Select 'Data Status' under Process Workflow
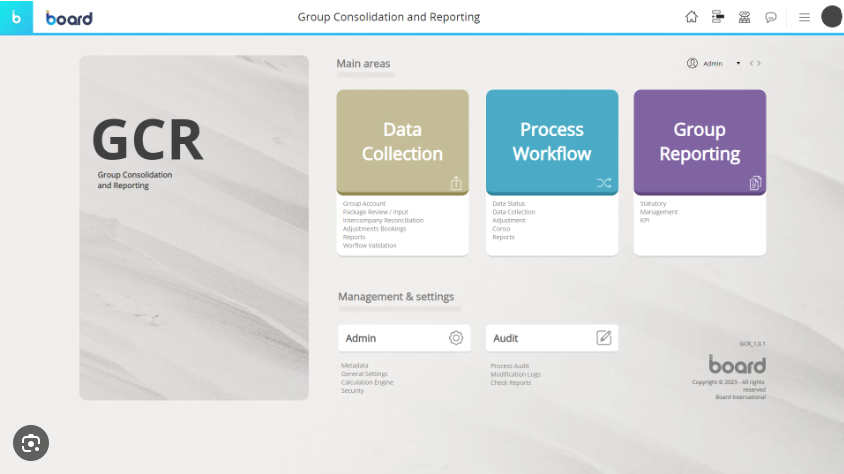 (x=508, y=203)
